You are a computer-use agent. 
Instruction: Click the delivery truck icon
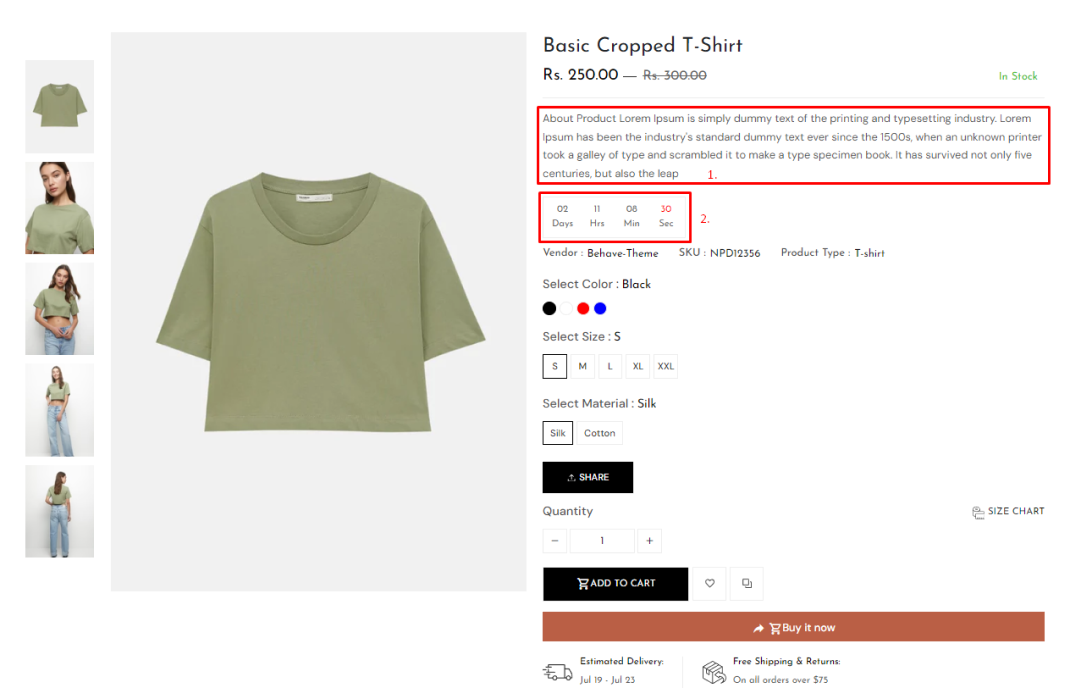pos(557,672)
